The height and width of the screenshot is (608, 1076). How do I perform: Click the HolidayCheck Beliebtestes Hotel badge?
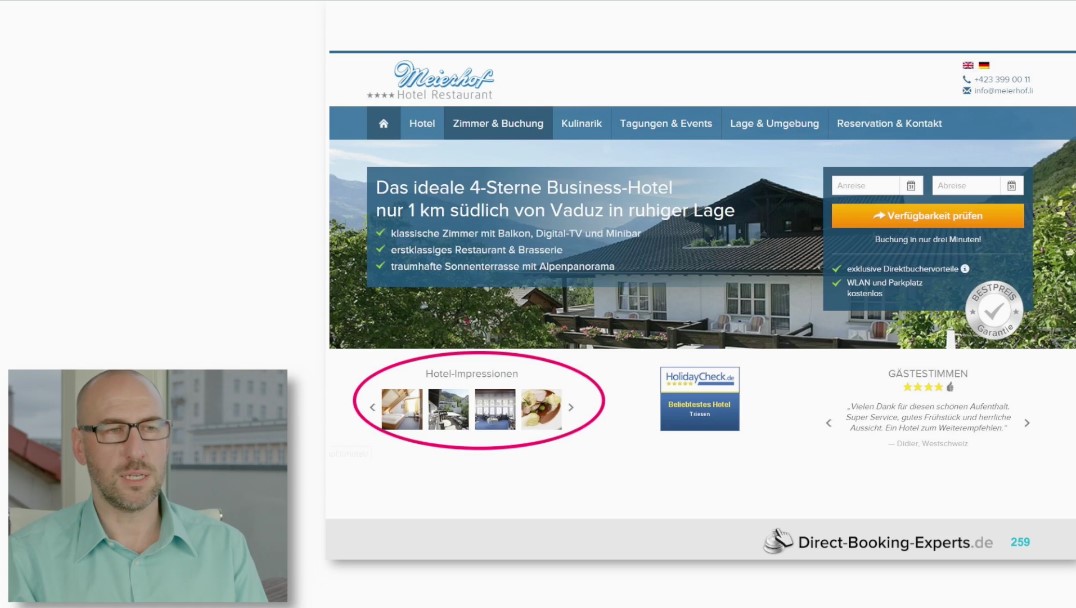point(699,399)
